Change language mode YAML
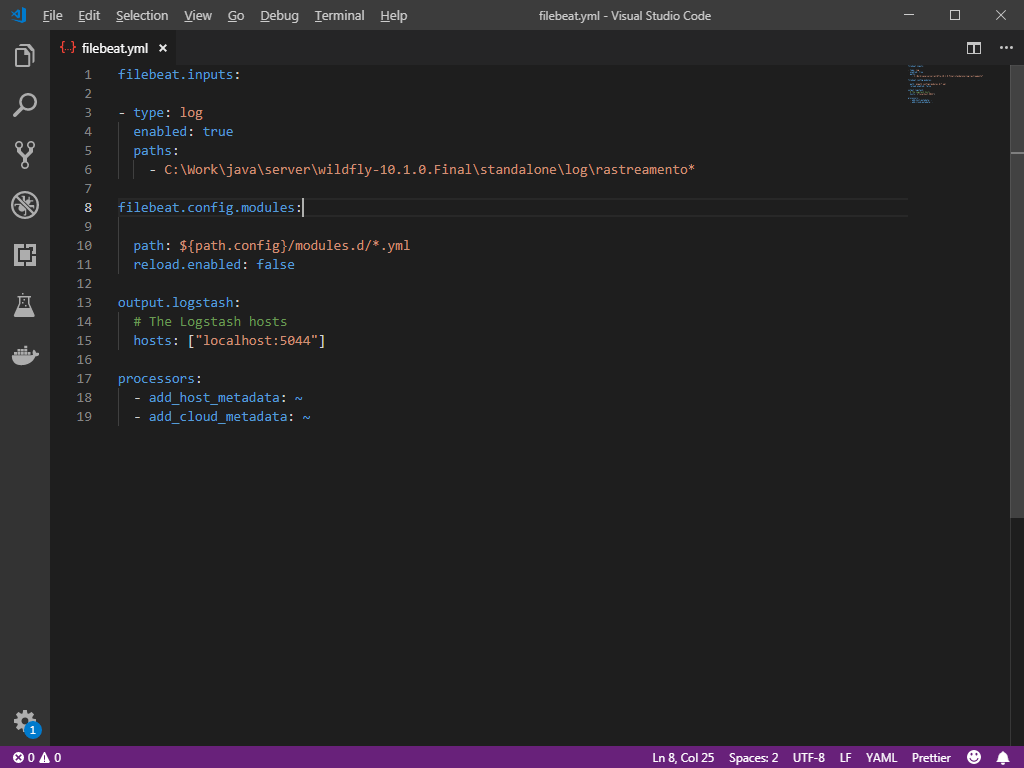The height and width of the screenshot is (768, 1024). (881, 758)
